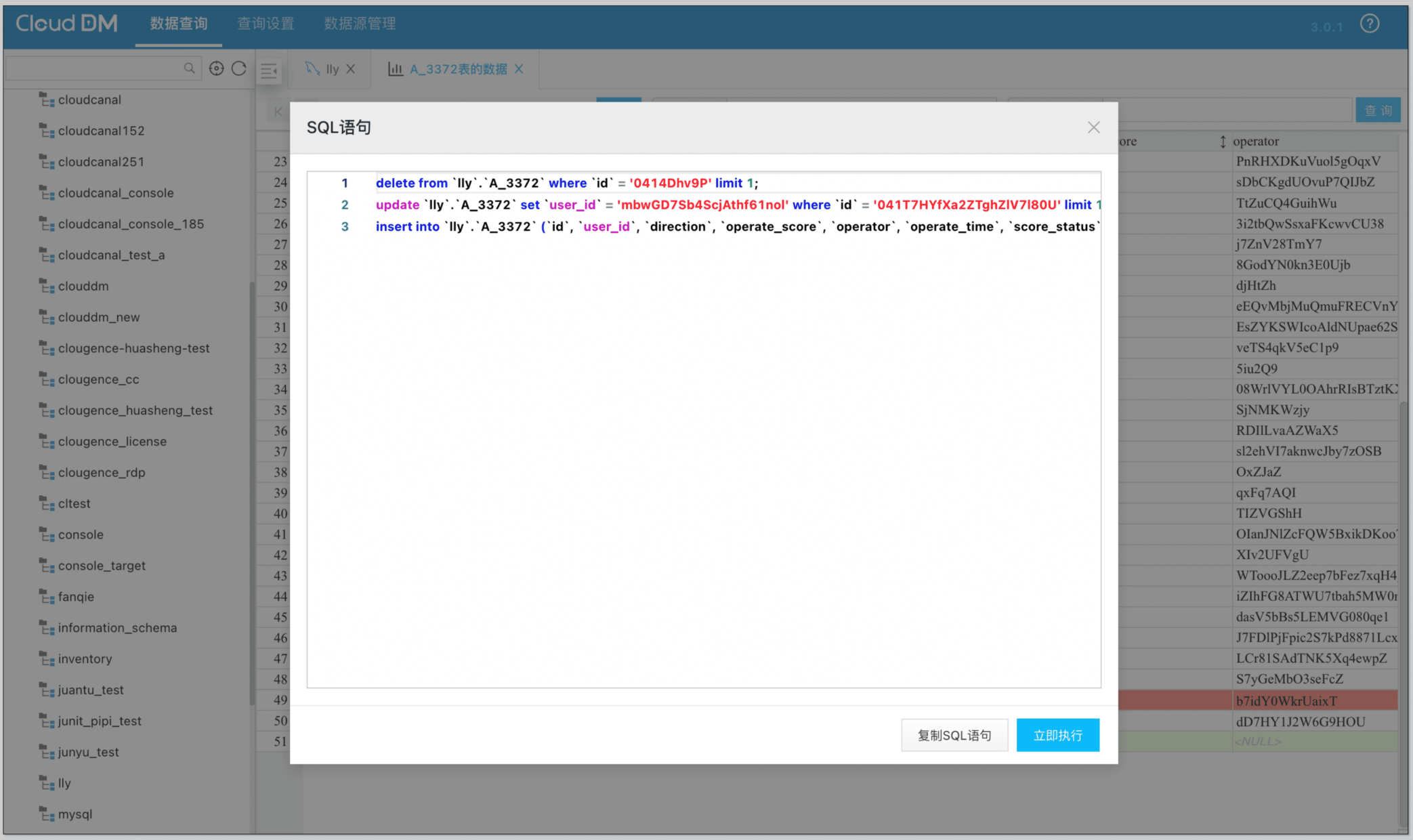This screenshot has width=1413, height=840.
Task: Open the mysql database tree item
Action: (x=75, y=814)
